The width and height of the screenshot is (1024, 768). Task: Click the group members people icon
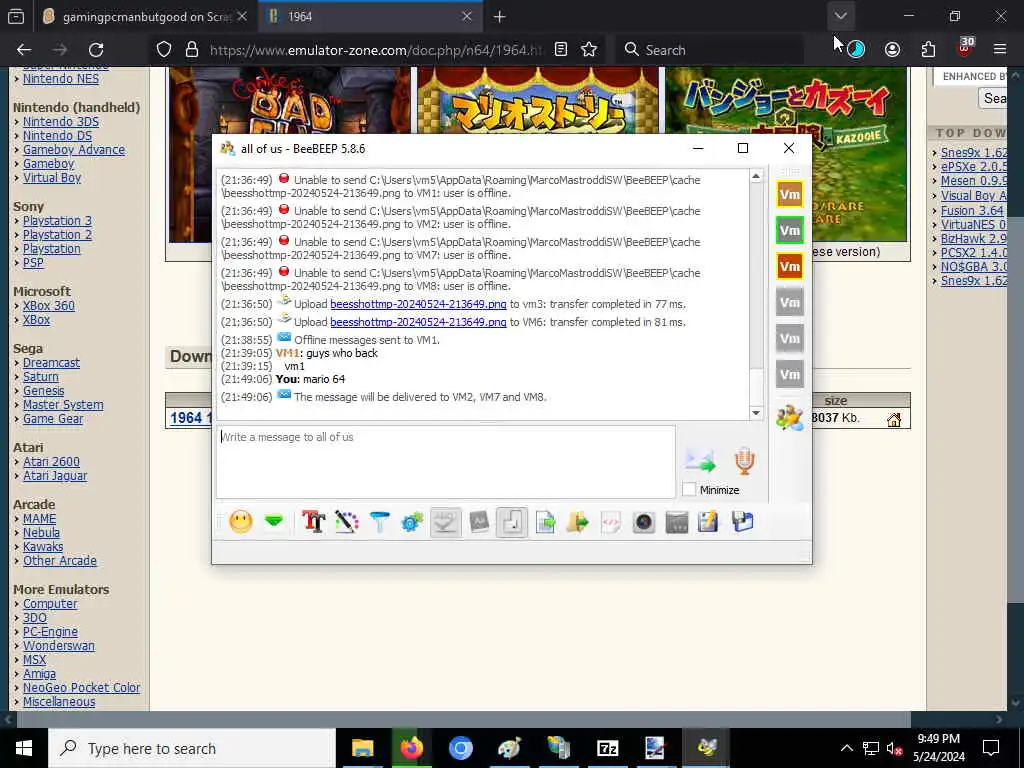pyautogui.click(x=790, y=417)
